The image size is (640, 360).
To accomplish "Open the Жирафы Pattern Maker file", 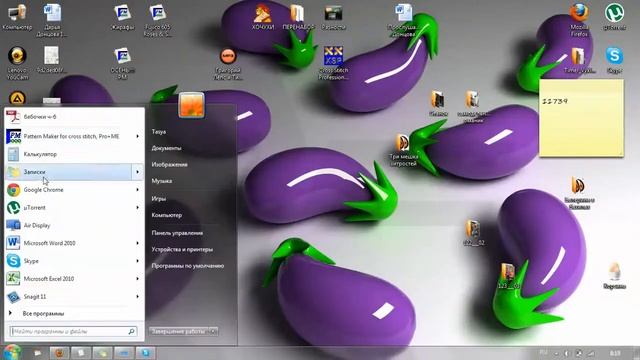I will click(122, 17).
